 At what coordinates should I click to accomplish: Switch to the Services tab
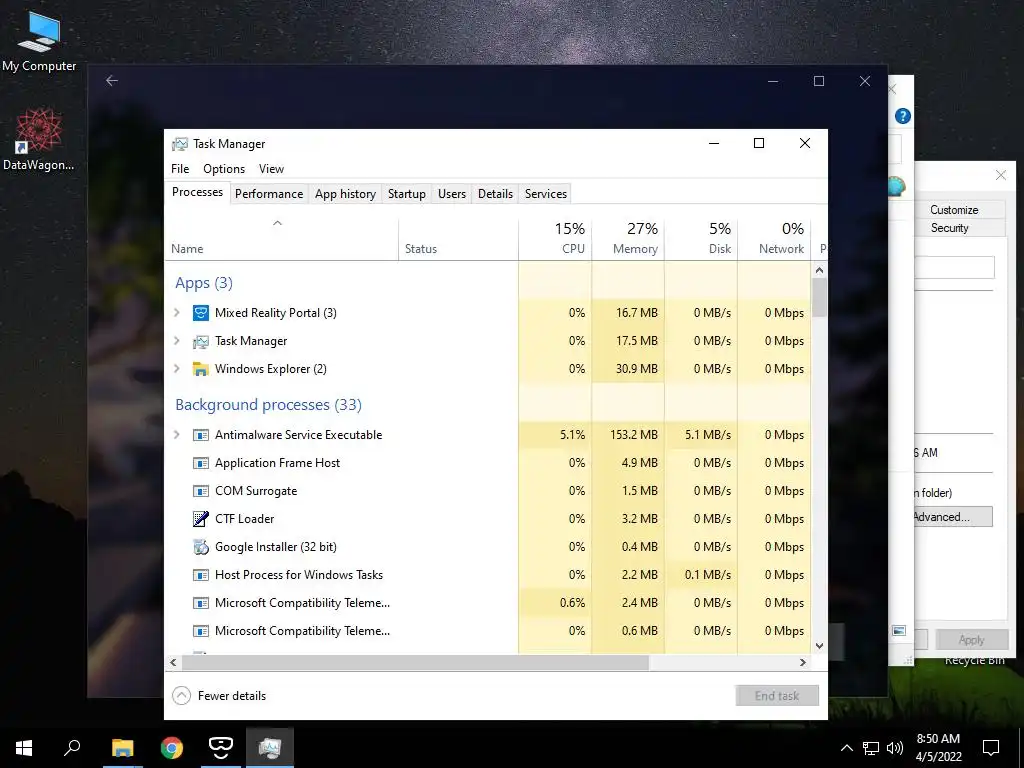point(546,194)
